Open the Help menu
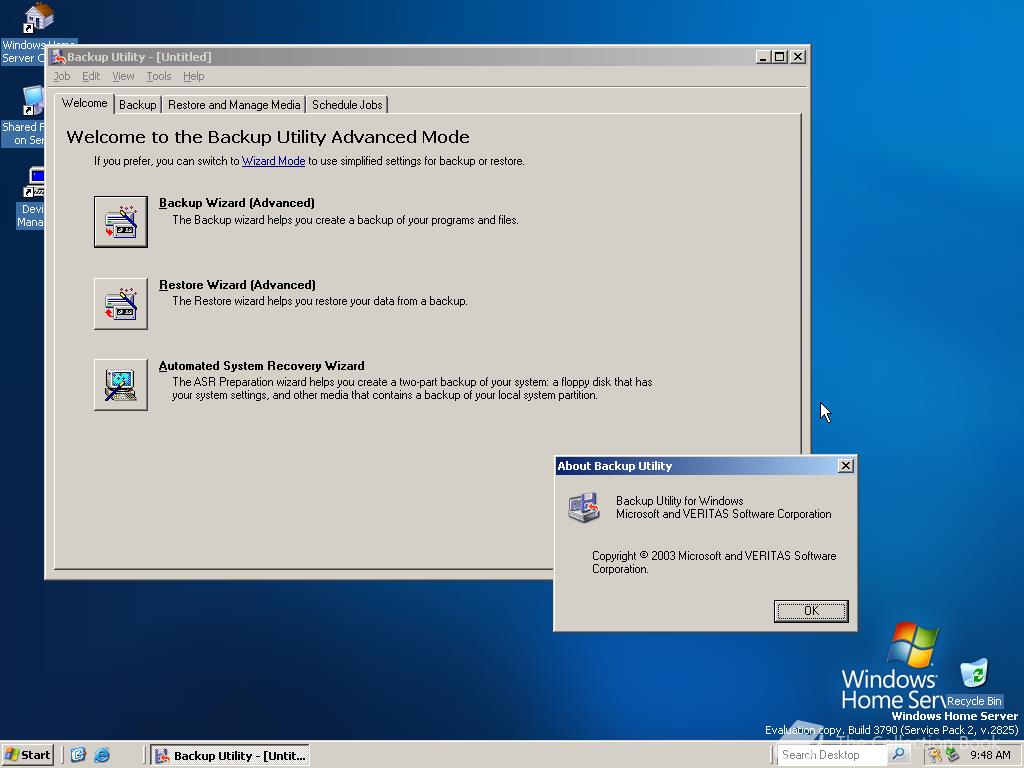The image size is (1024, 768). pyautogui.click(x=193, y=76)
